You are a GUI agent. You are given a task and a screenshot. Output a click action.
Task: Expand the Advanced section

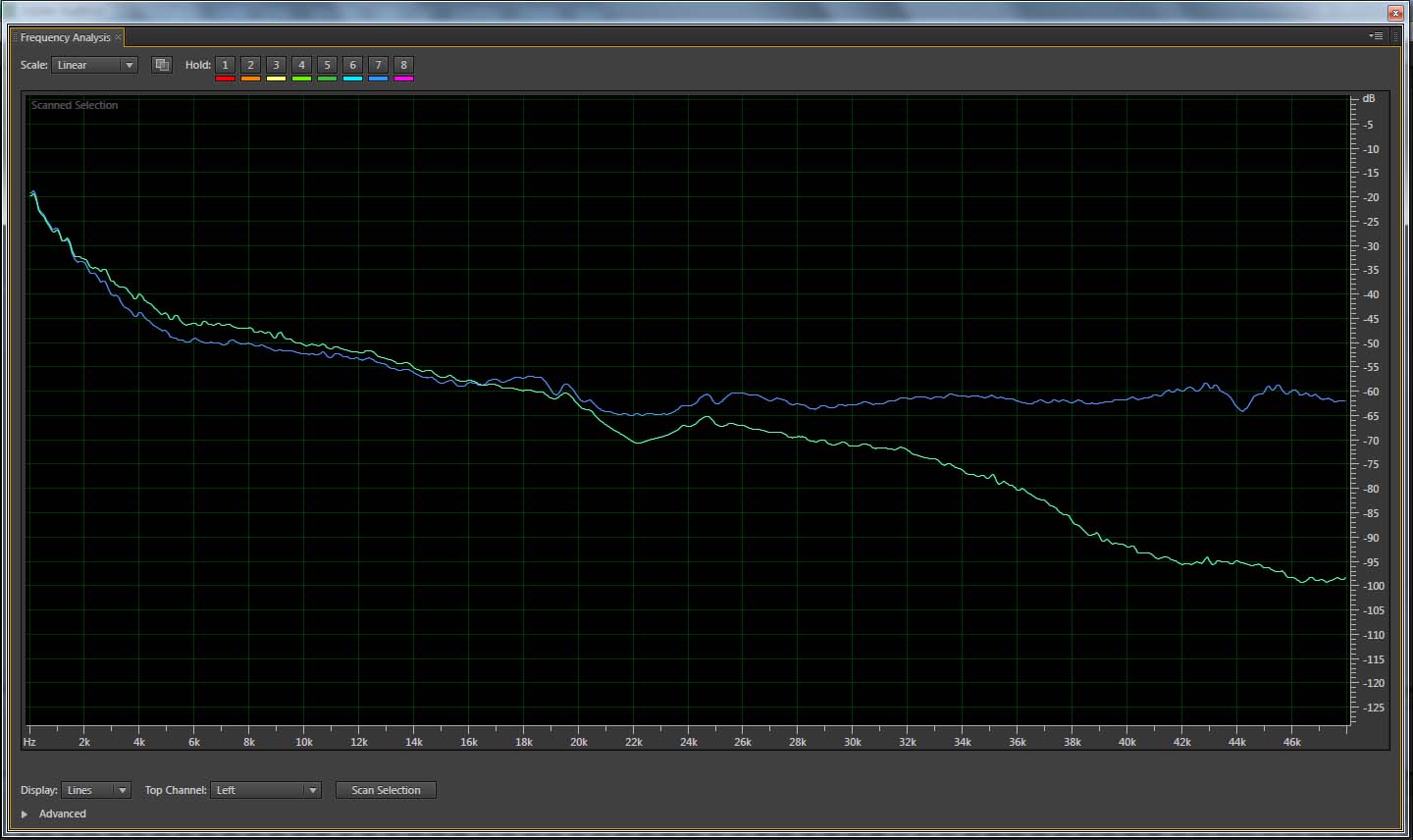25,814
